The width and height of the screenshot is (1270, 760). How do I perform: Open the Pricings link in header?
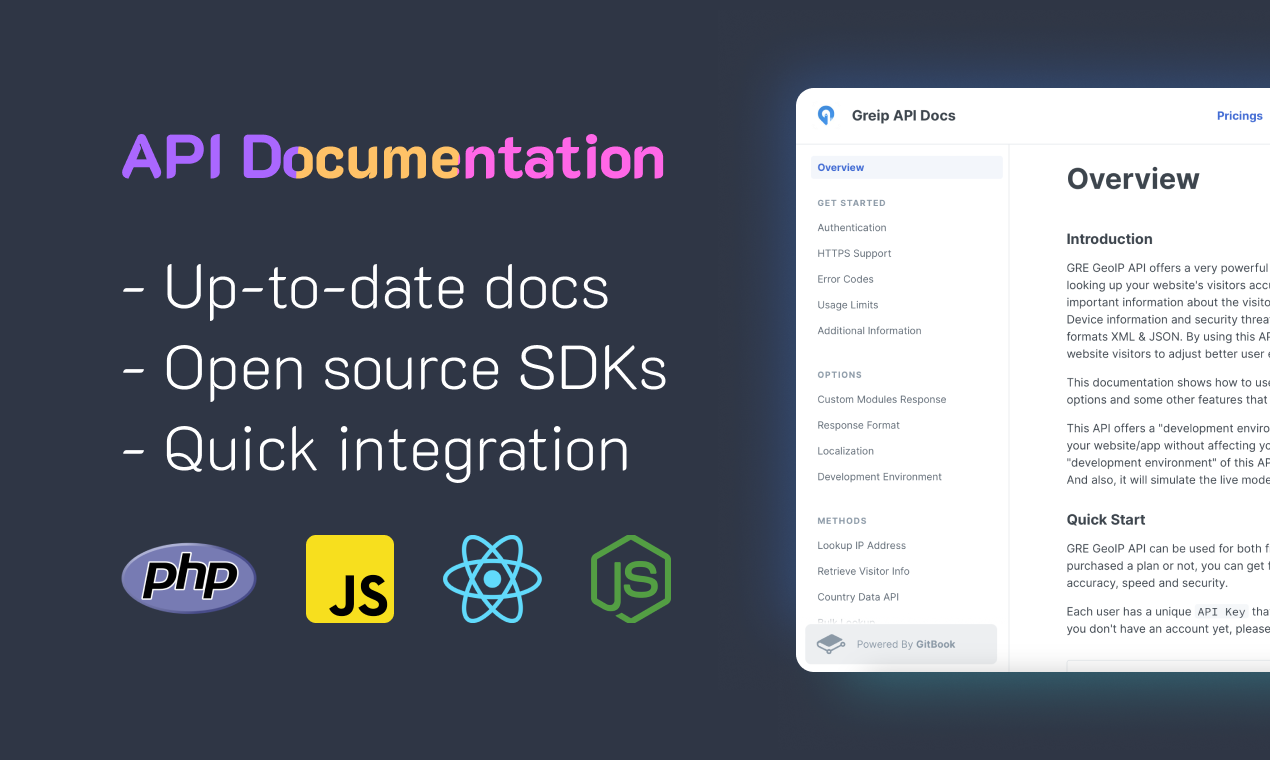click(1240, 116)
